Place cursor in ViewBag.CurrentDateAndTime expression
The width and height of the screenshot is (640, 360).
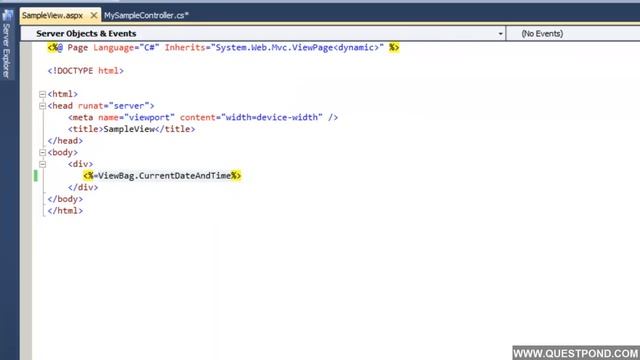(164, 176)
